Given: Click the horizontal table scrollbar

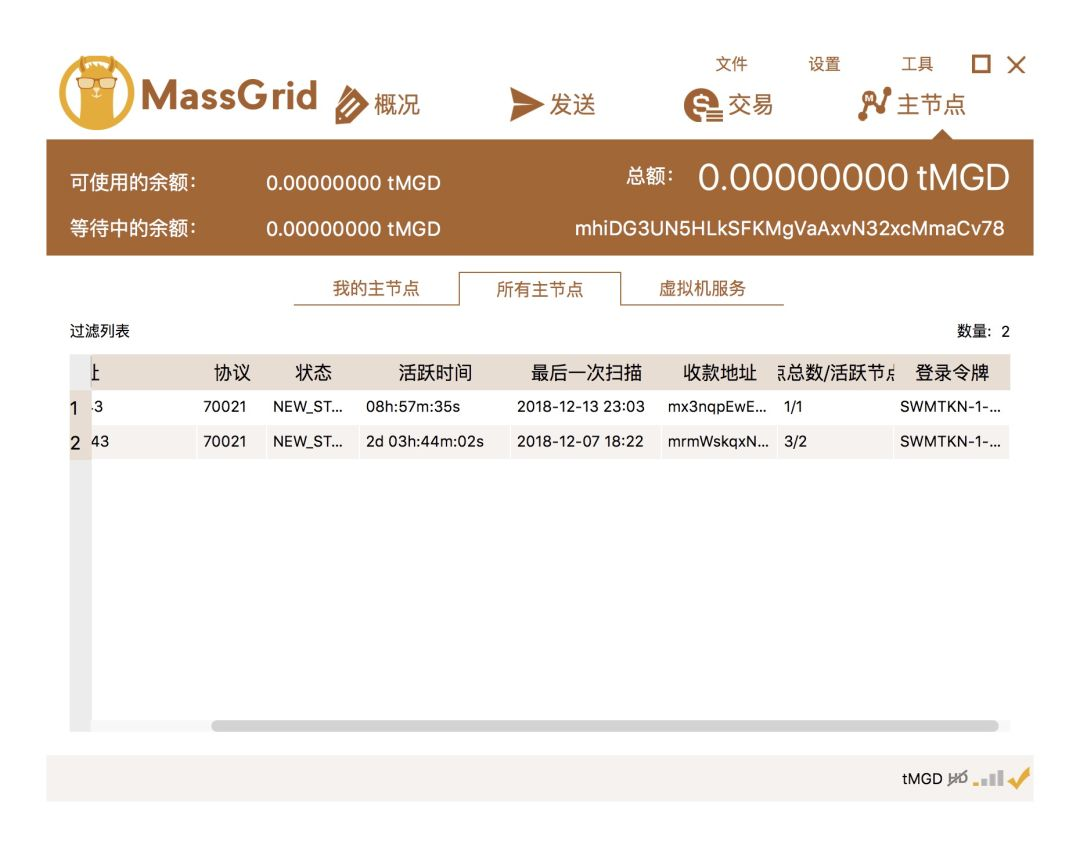Looking at the screenshot, I should click(x=604, y=726).
